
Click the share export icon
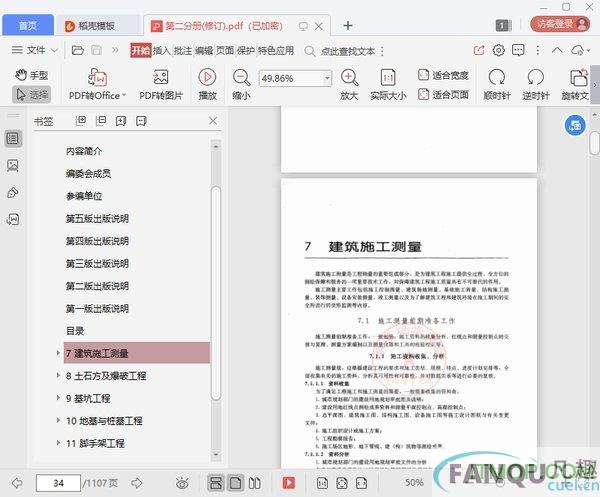tap(479, 50)
